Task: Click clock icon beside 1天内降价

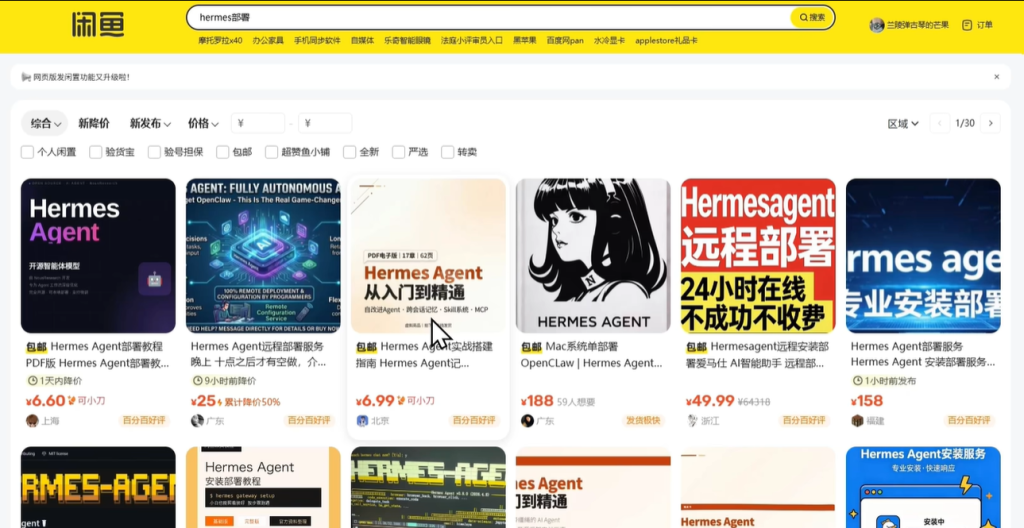Action: click(33, 380)
